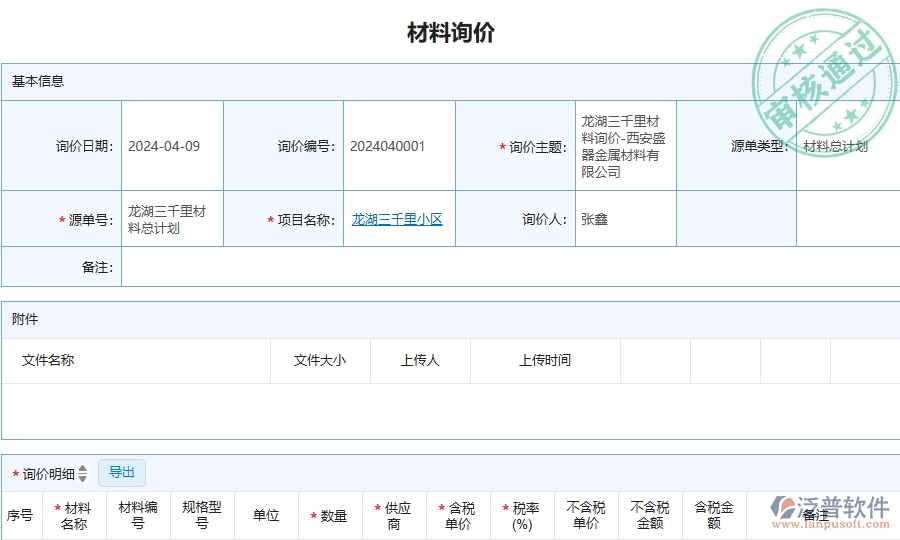Click the 规格型号 column header
The width and height of the screenshot is (900, 540).
(202, 515)
